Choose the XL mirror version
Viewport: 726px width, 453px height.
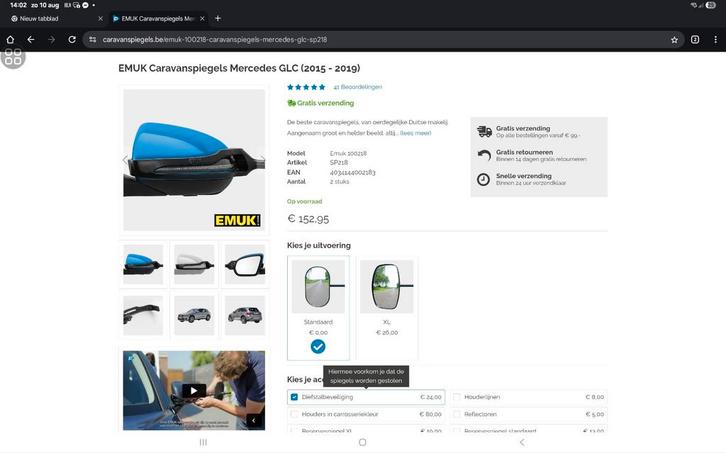point(387,308)
